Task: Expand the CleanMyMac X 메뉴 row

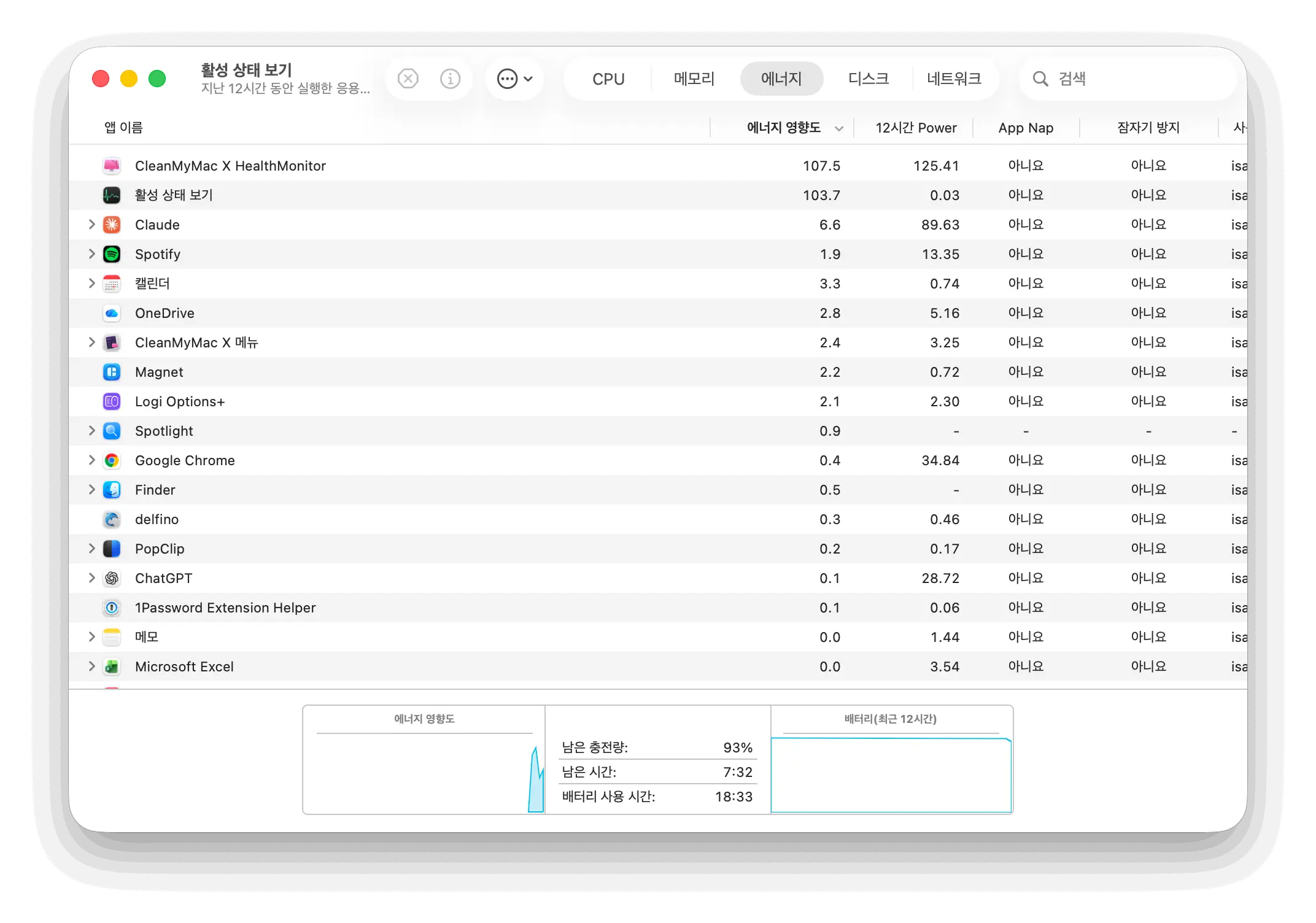Action: click(91, 342)
